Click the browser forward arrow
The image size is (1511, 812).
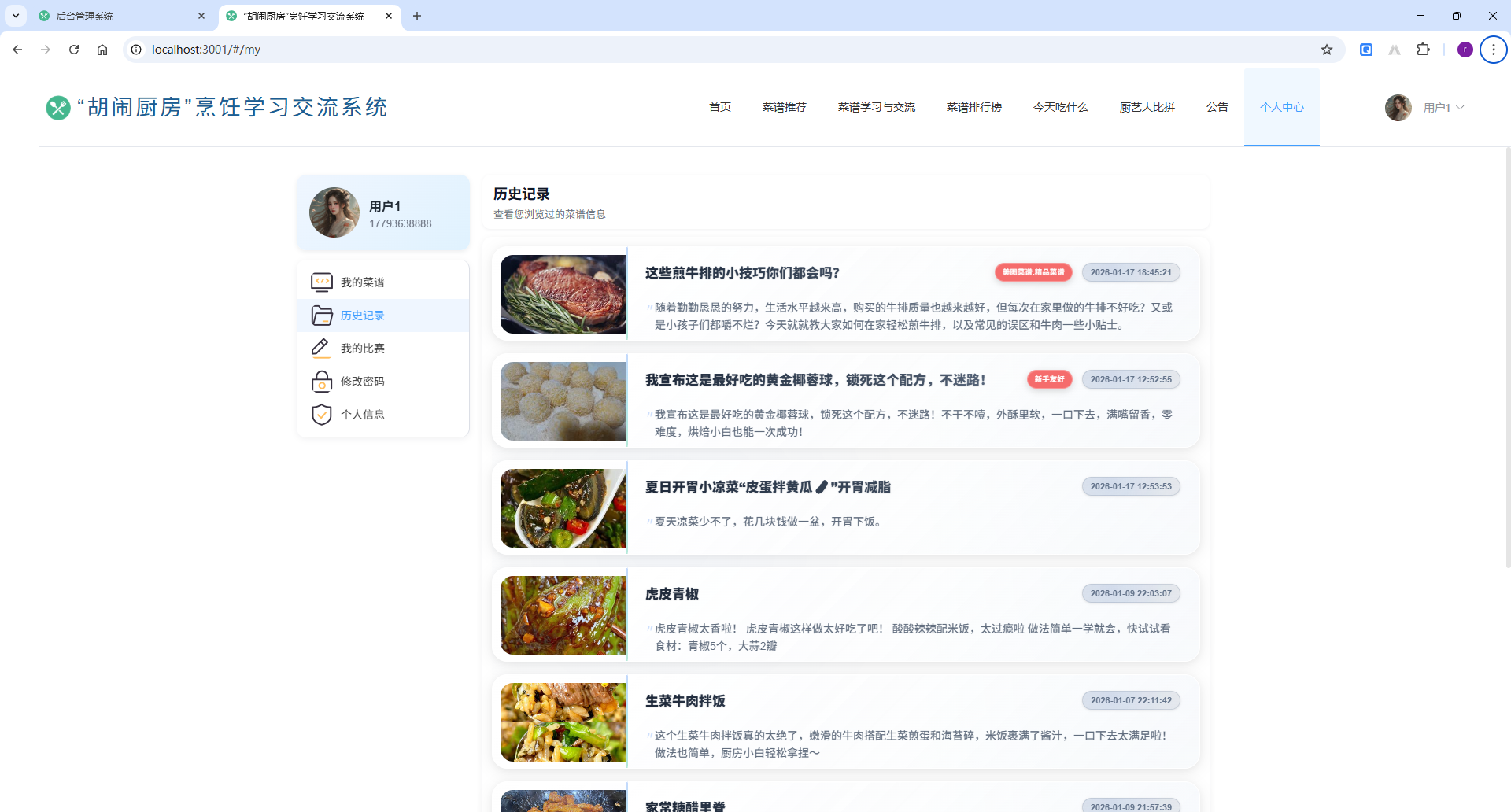point(46,50)
